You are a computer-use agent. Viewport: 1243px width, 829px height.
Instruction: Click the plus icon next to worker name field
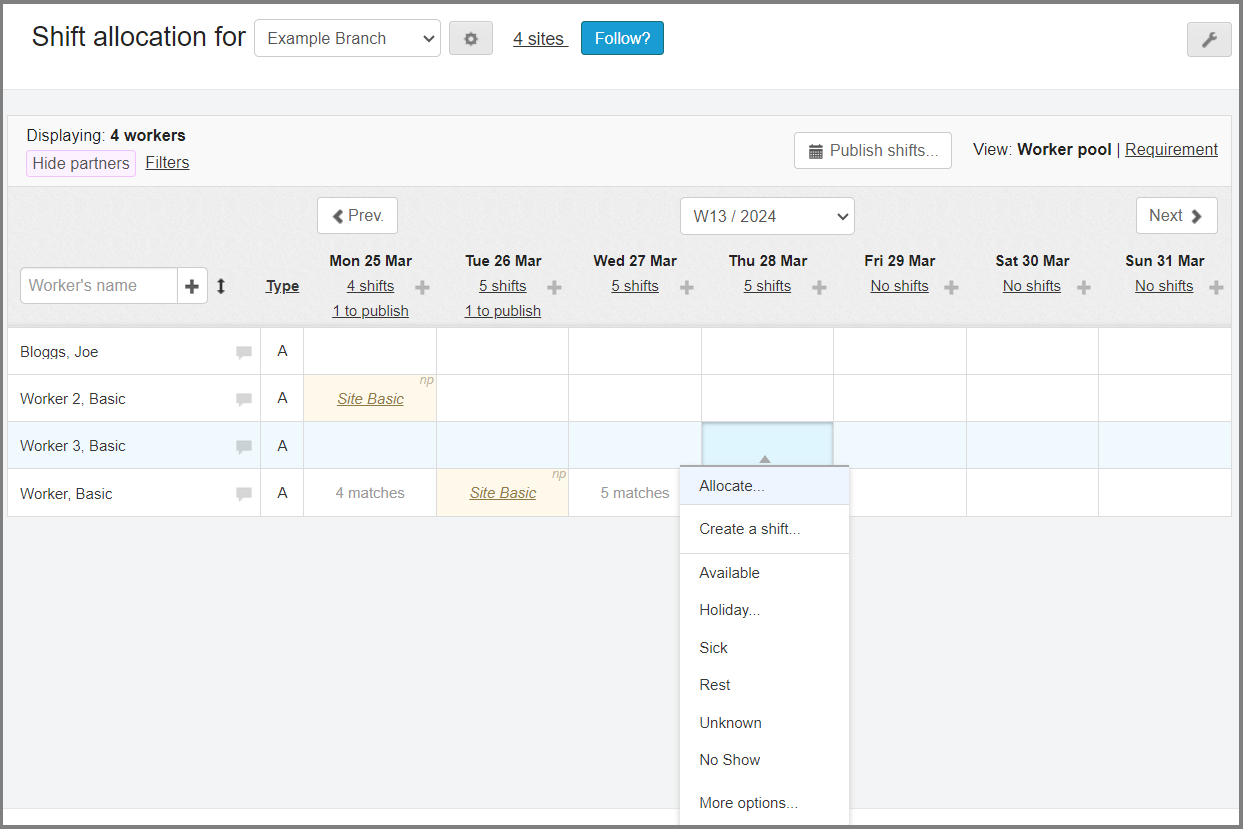(192, 286)
